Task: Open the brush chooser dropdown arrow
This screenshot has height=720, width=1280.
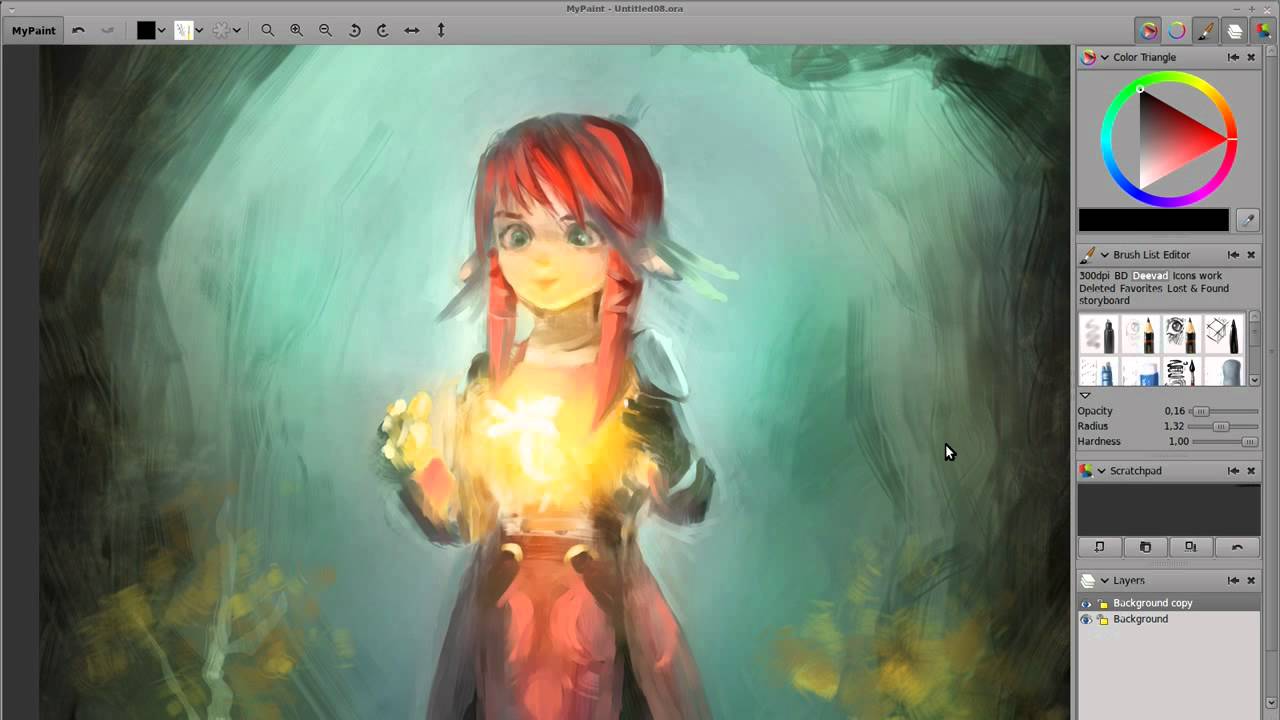Action: pyautogui.click(x=199, y=30)
